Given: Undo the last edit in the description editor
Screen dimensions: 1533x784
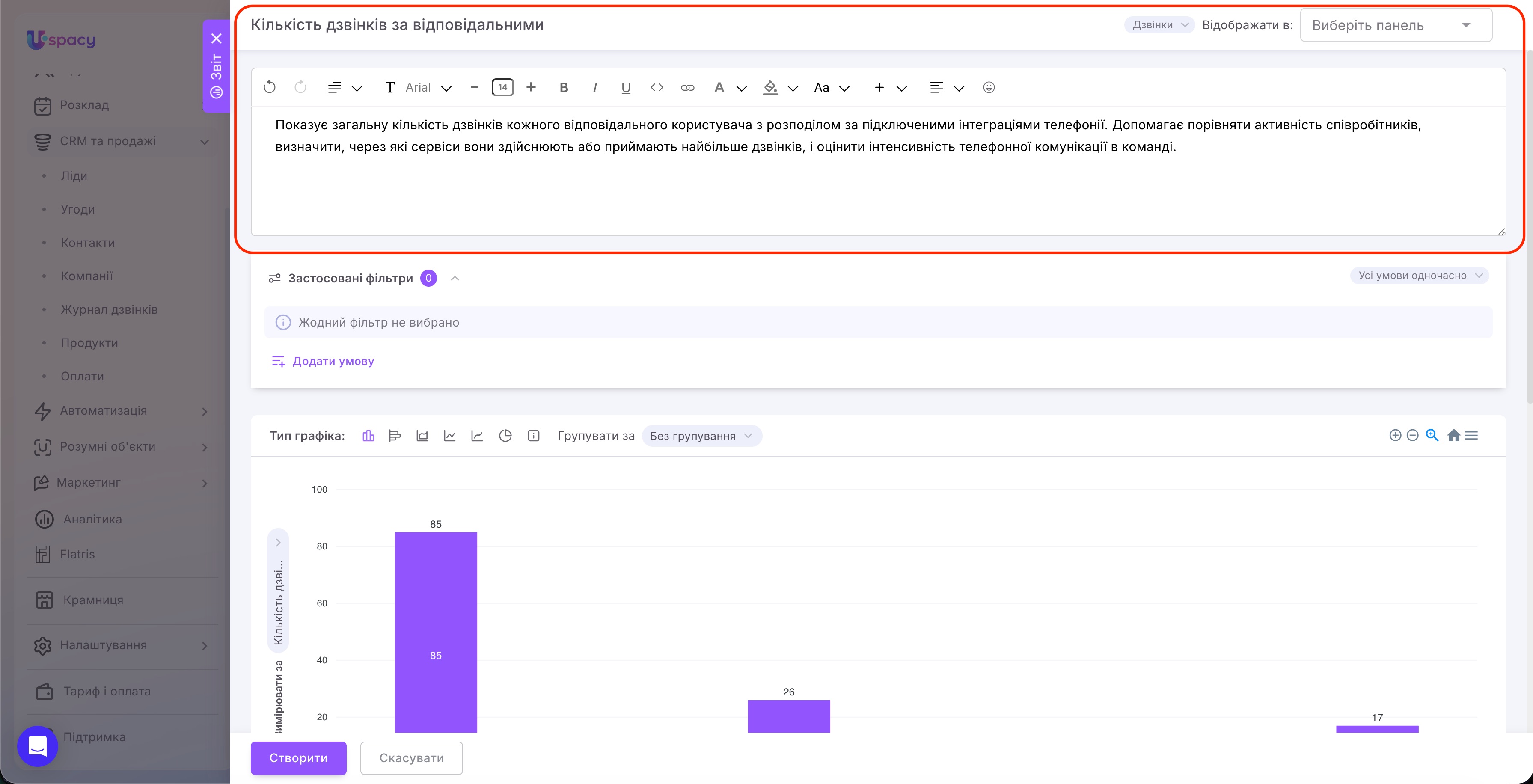Looking at the screenshot, I should (x=270, y=87).
